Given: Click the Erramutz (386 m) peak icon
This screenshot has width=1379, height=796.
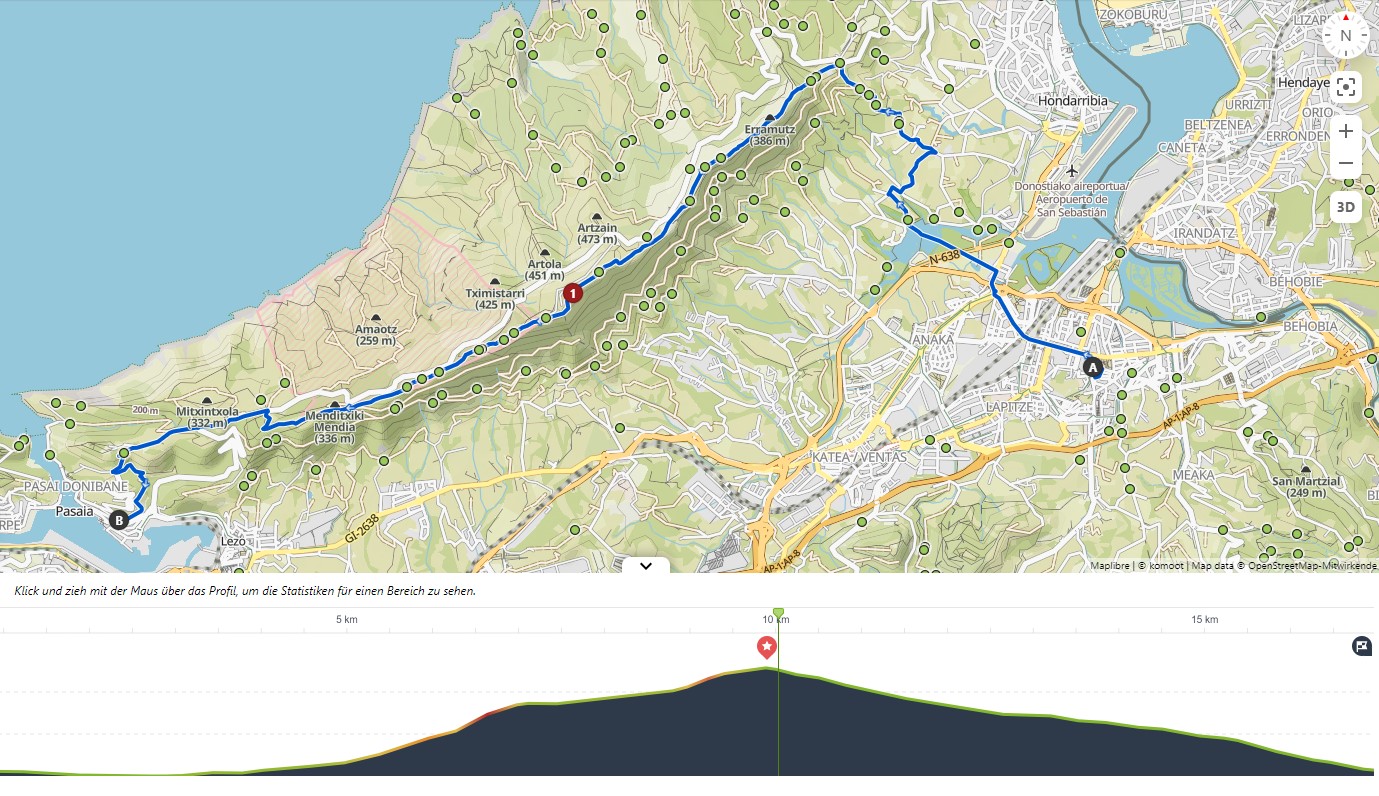Looking at the screenshot, I should [769, 118].
